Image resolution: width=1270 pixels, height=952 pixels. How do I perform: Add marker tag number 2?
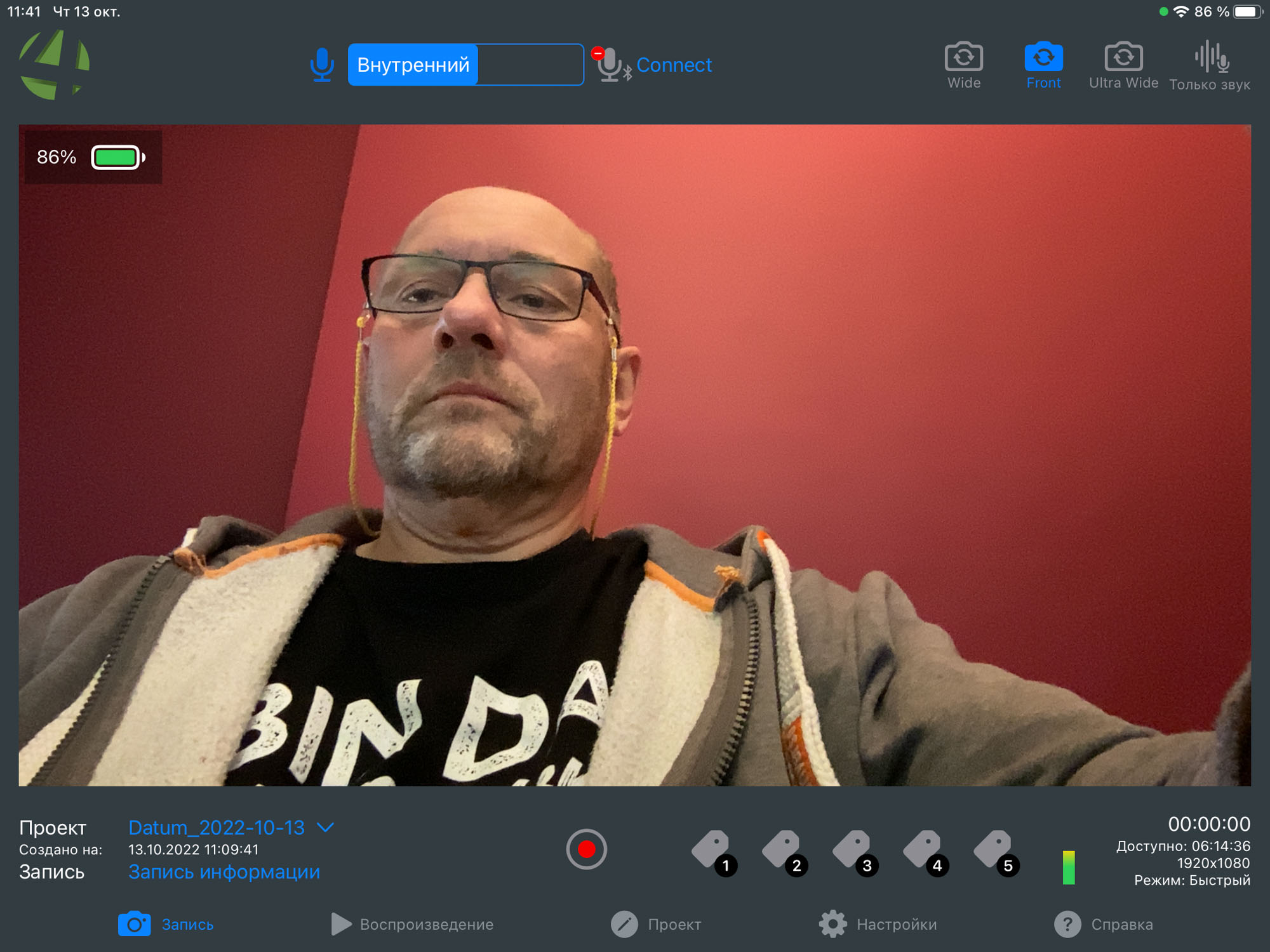pyautogui.click(x=784, y=852)
